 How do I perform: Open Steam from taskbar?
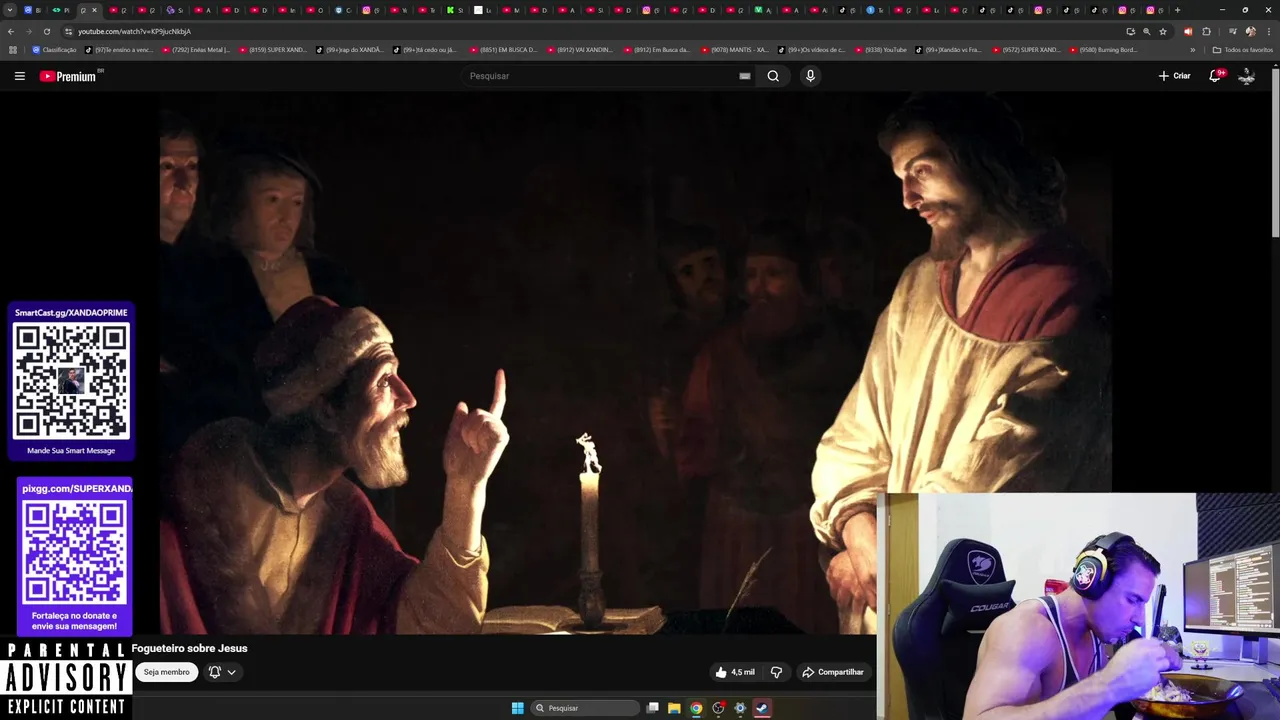pyautogui.click(x=762, y=708)
